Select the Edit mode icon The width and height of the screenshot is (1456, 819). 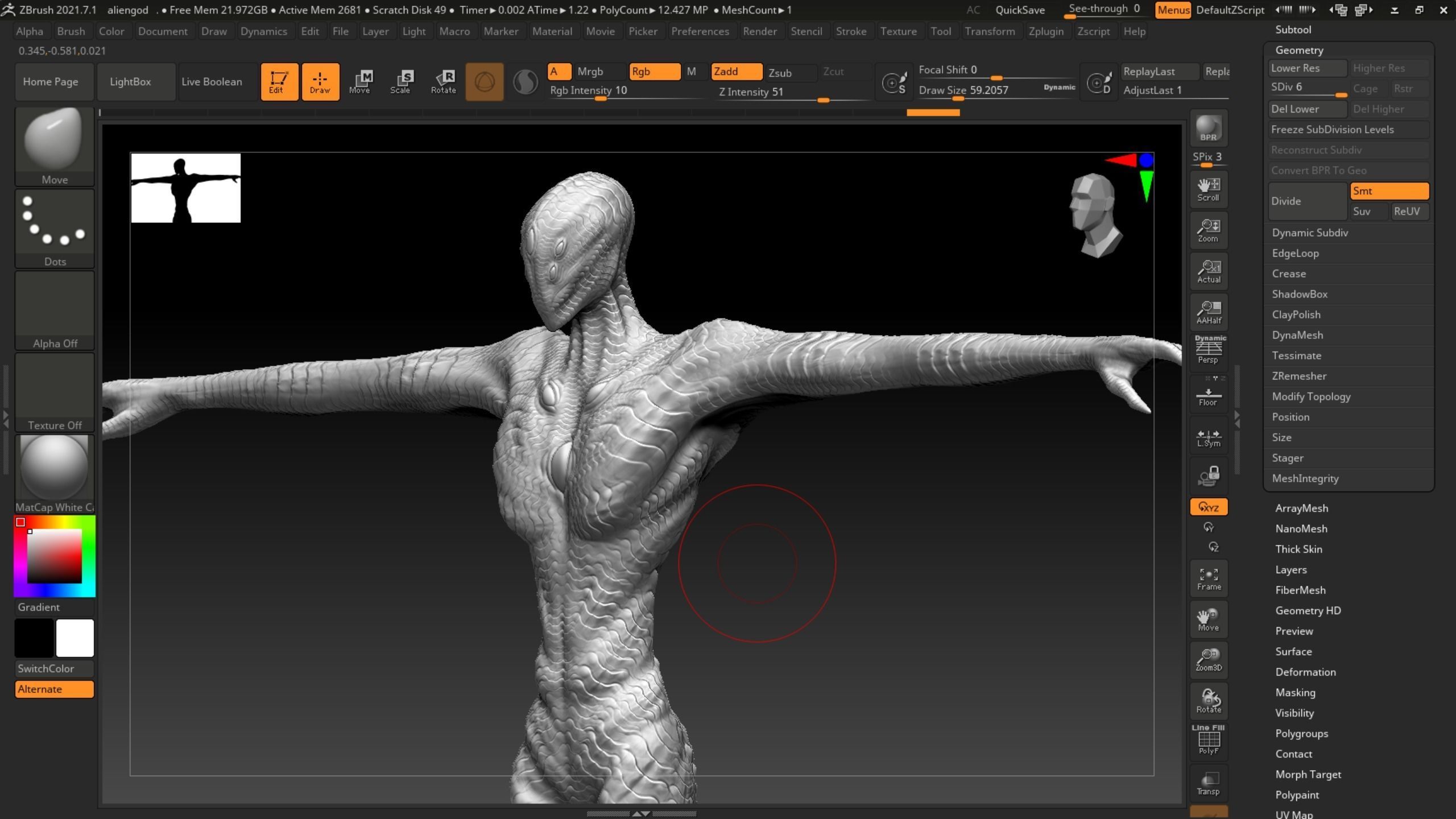tap(279, 82)
